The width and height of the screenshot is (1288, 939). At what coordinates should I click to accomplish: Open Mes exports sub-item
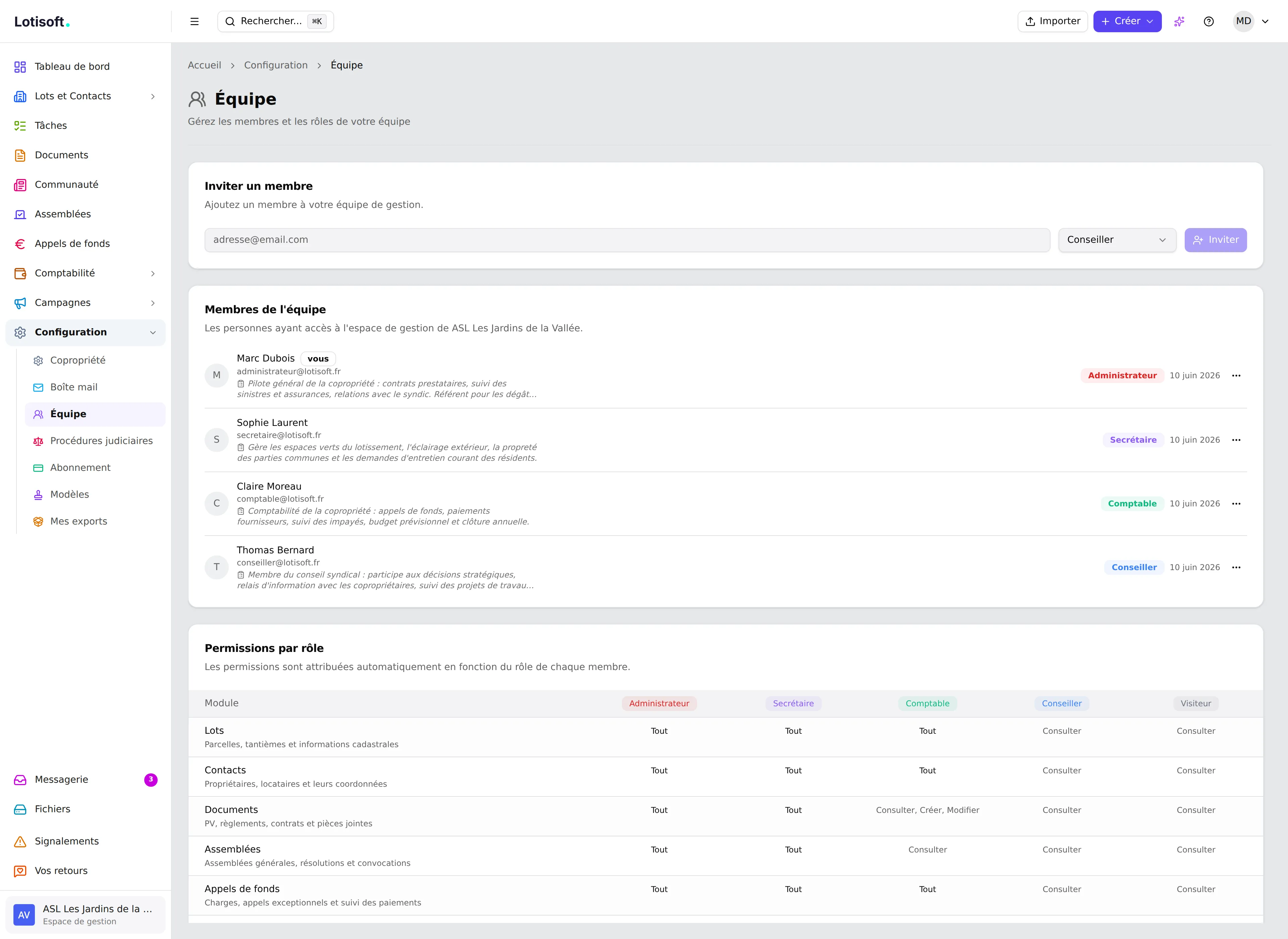tap(95, 521)
